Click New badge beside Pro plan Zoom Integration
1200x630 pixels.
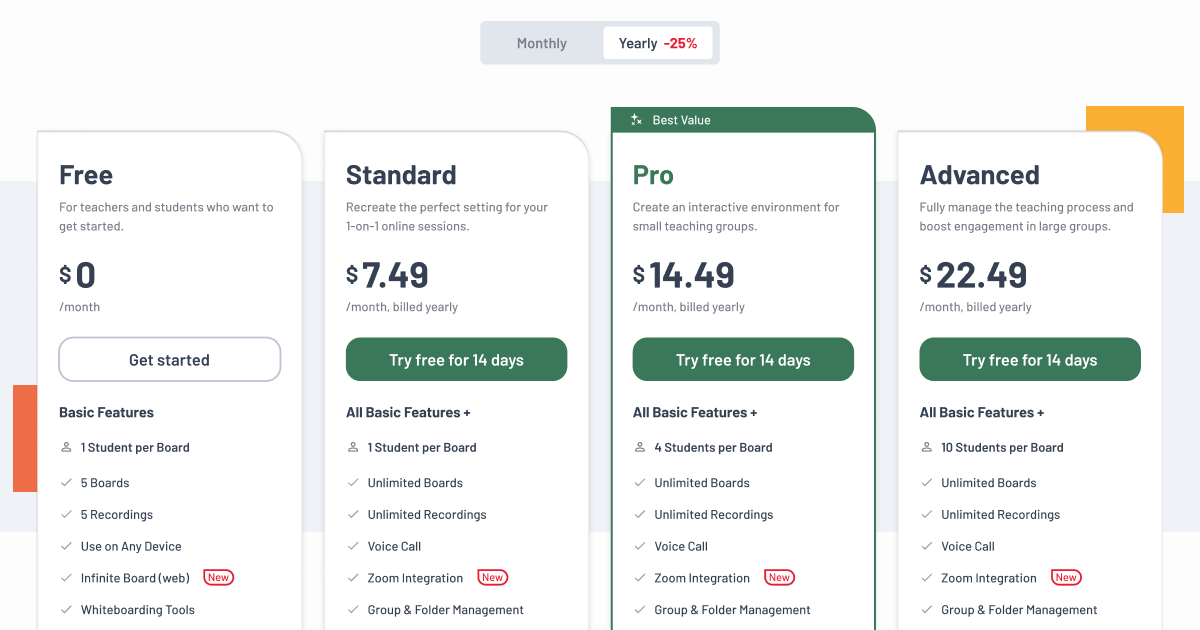click(779, 578)
